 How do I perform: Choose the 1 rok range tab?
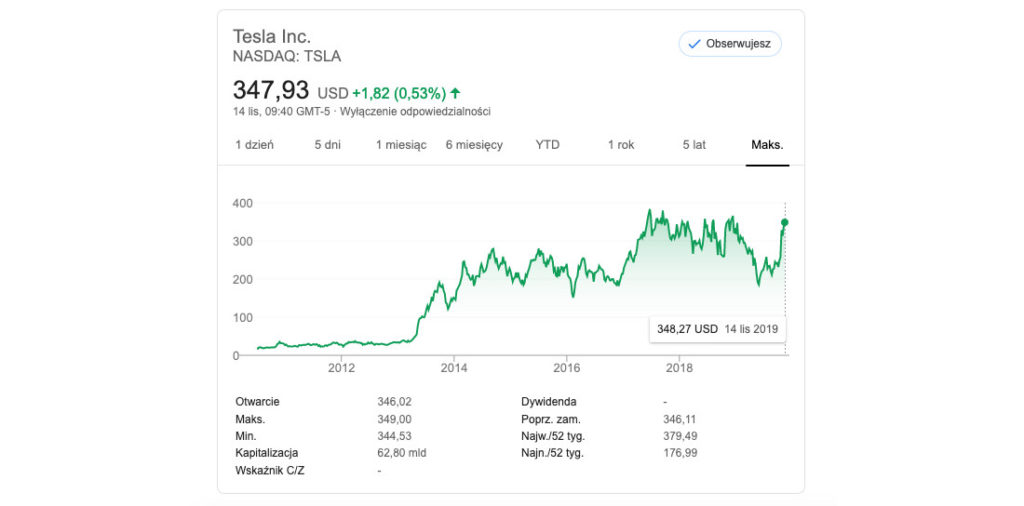tap(621, 145)
